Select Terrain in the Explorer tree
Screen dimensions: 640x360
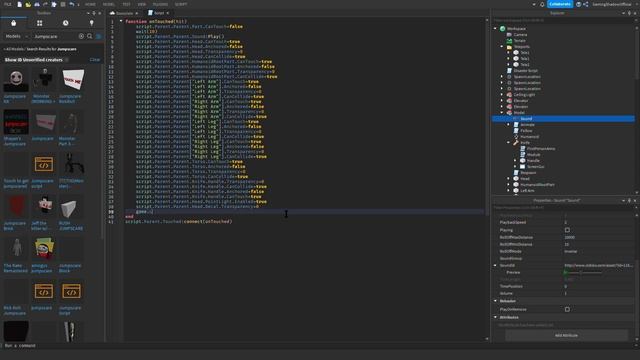point(519,41)
